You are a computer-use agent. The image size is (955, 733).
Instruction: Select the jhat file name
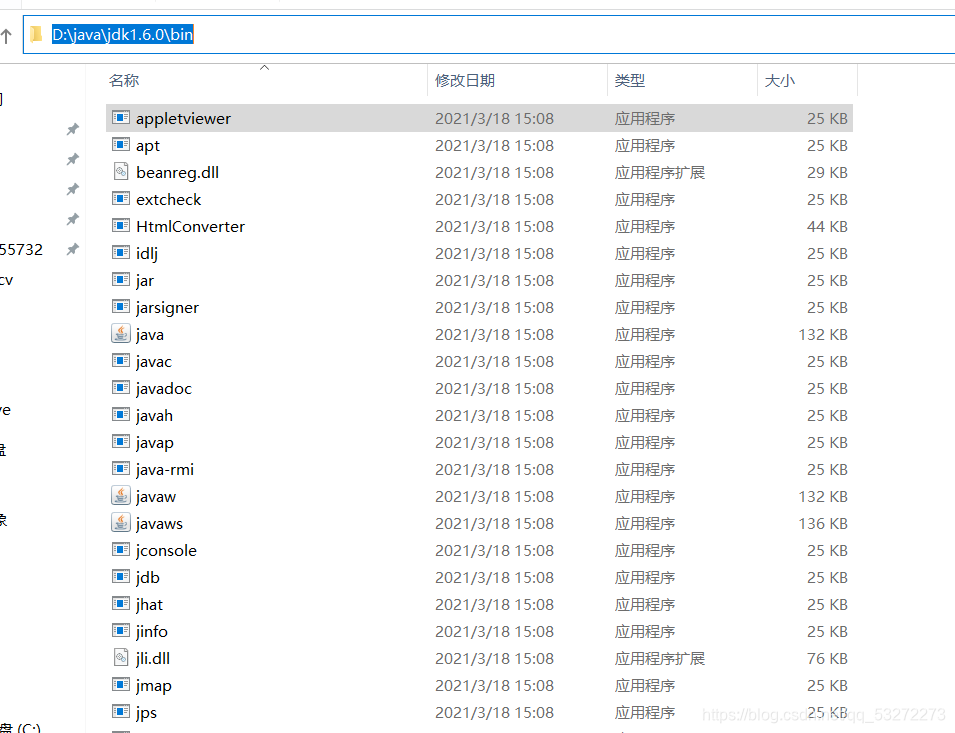[149, 604]
